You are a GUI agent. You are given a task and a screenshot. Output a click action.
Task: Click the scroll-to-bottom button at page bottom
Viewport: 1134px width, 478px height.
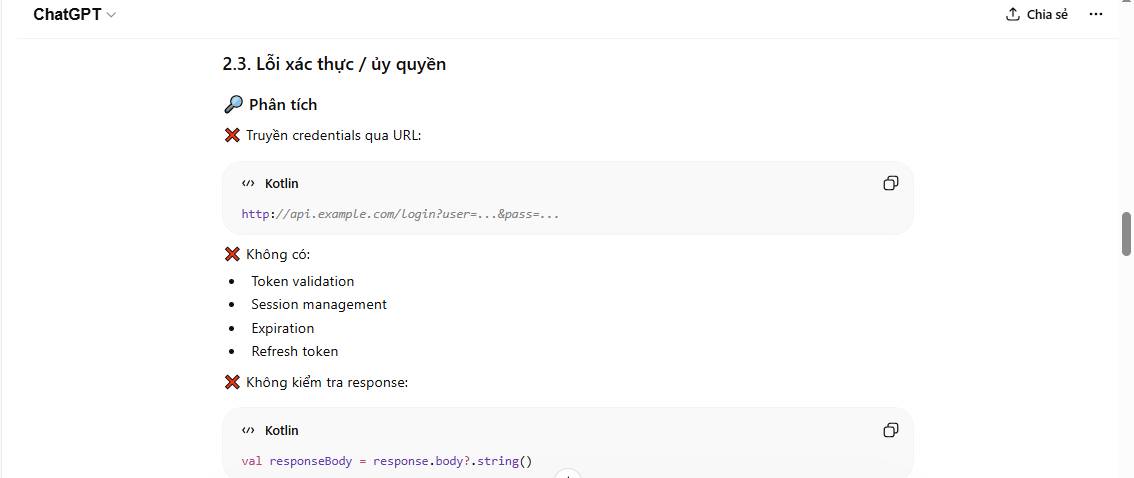[x=567, y=473]
